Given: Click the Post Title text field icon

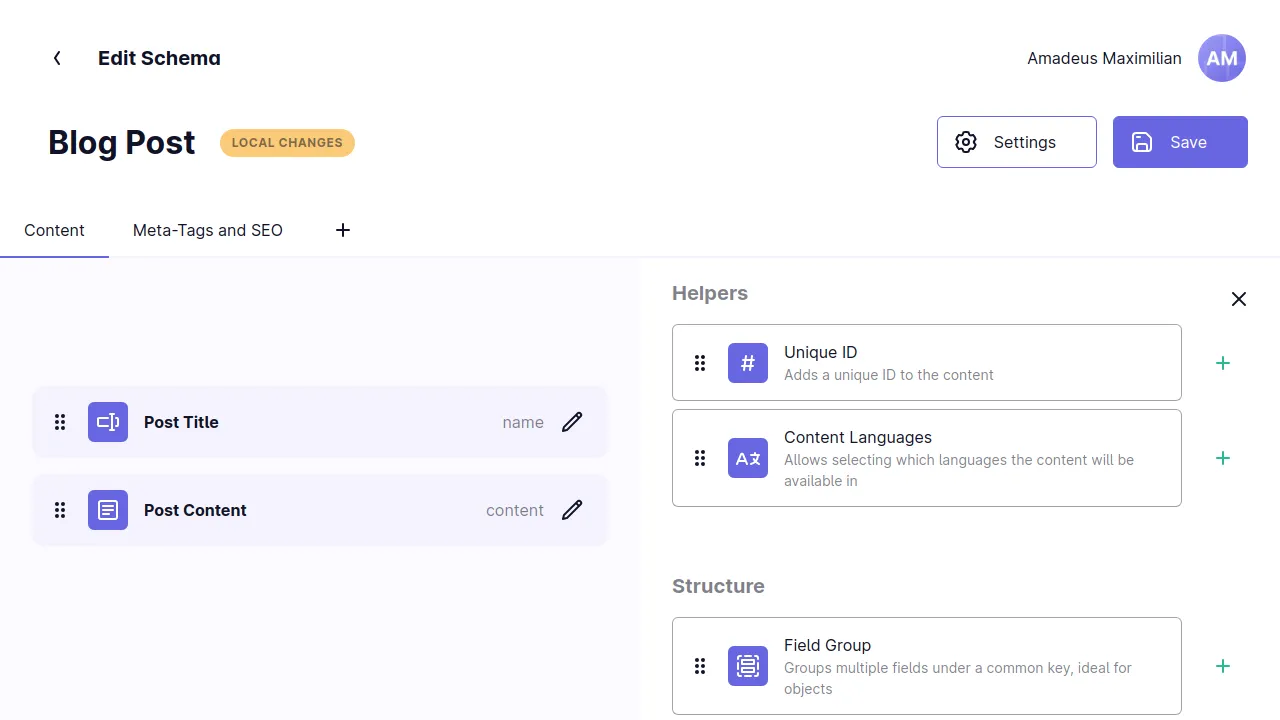Looking at the screenshot, I should point(107,422).
